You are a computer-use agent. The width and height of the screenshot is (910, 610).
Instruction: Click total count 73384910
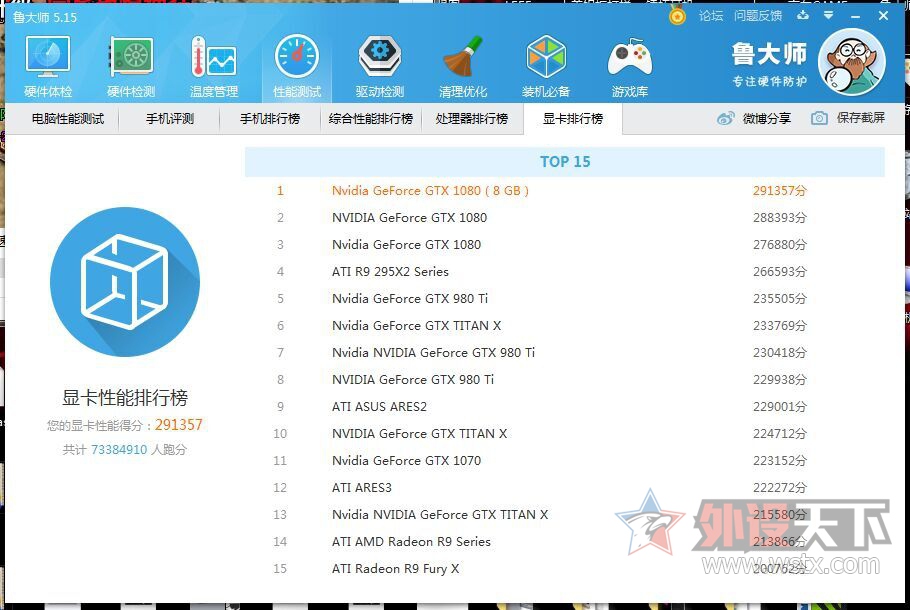(x=119, y=449)
